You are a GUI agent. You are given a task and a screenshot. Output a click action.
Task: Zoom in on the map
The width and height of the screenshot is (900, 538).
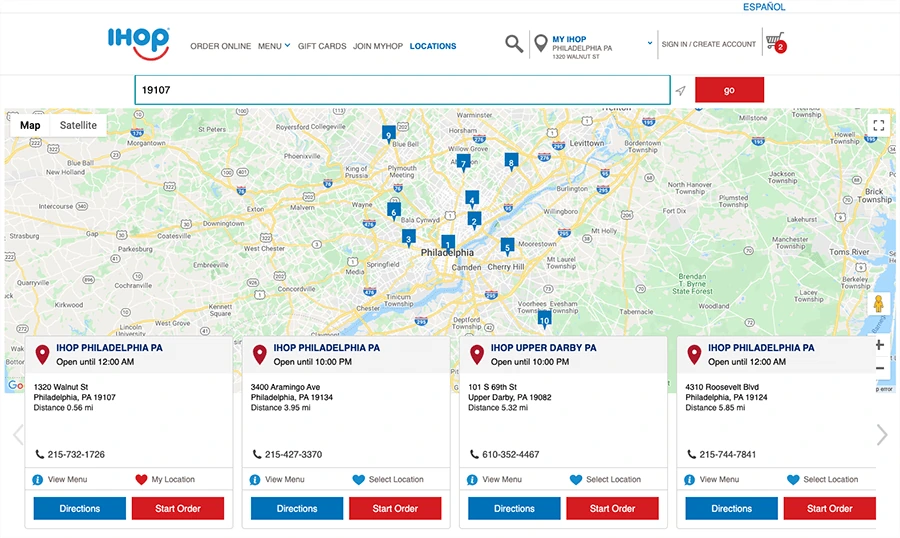879,345
